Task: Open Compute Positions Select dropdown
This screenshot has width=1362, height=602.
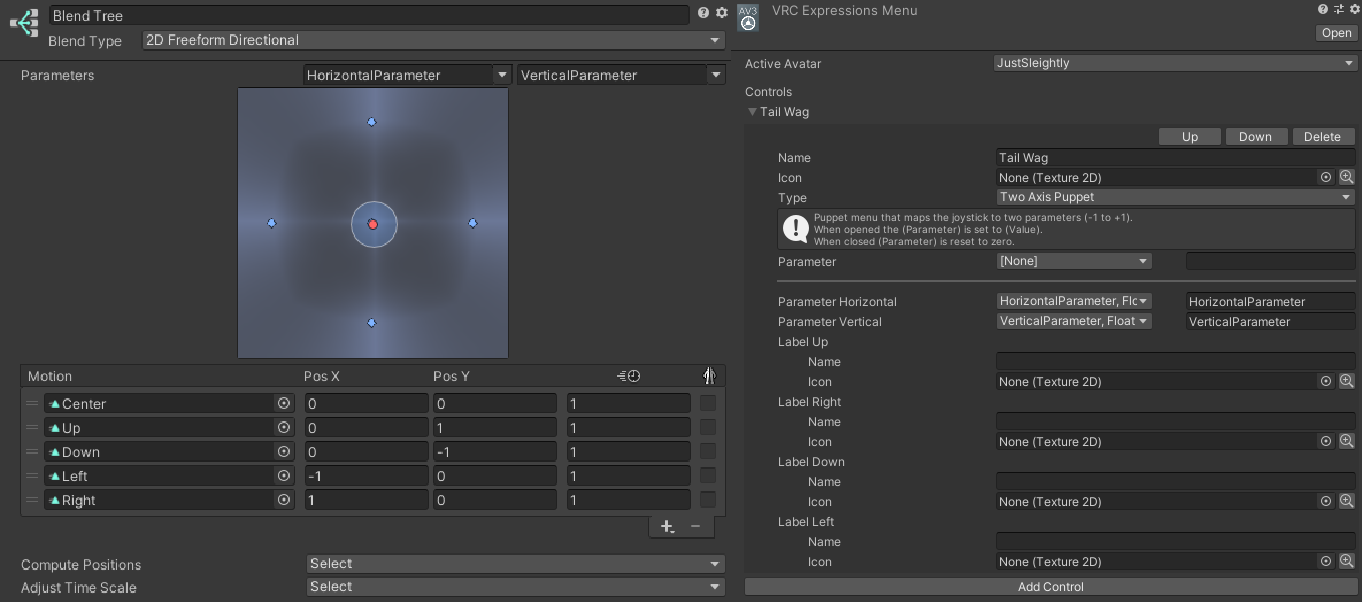Action: (x=515, y=563)
